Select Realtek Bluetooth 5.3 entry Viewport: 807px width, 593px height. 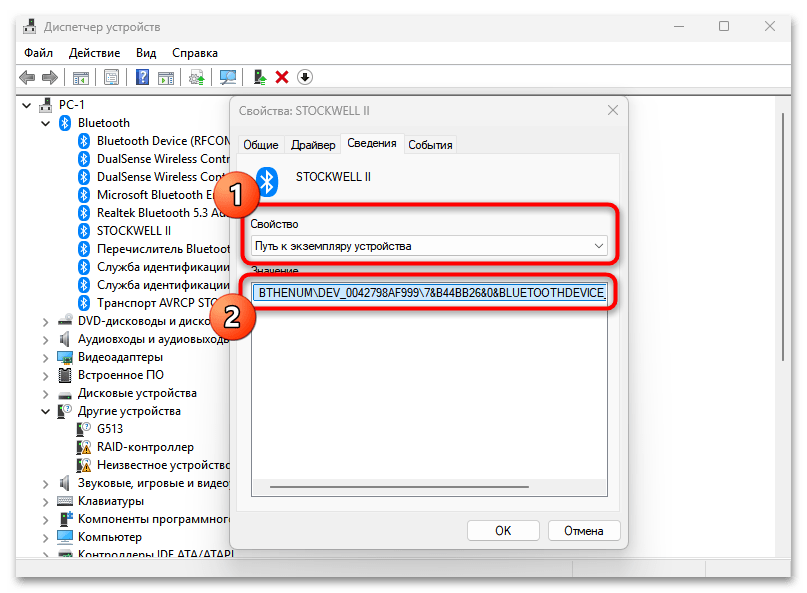(163, 213)
